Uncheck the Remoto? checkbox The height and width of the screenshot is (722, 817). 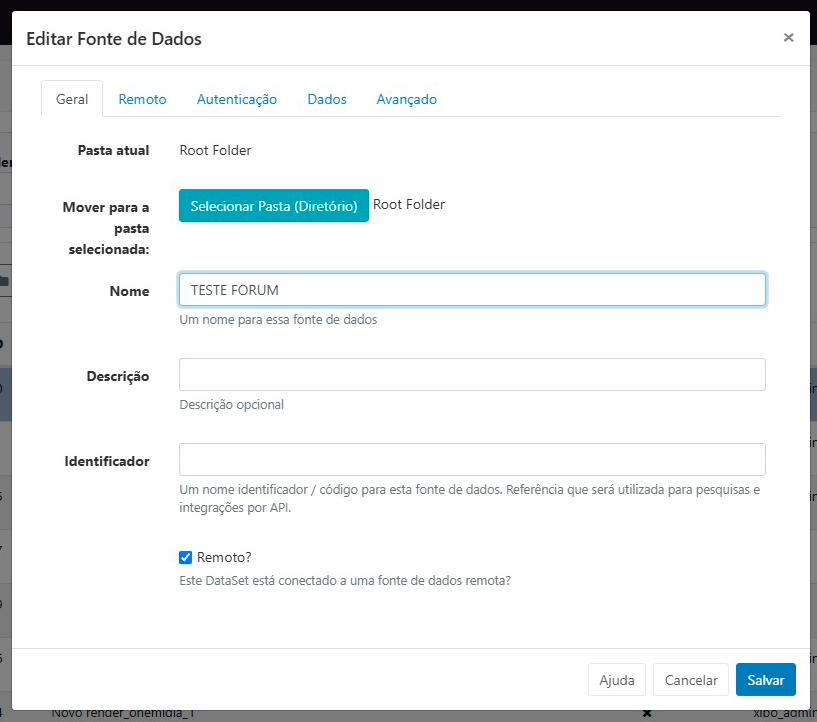pyautogui.click(x=184, y=558)
